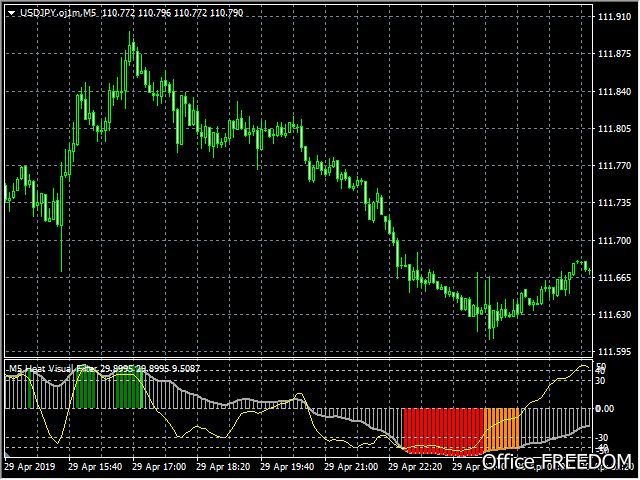Image resolution: width=640 pixels, height=480 pixels.
Task: Click the 30 indicator scale level
Action: point(600,381)
